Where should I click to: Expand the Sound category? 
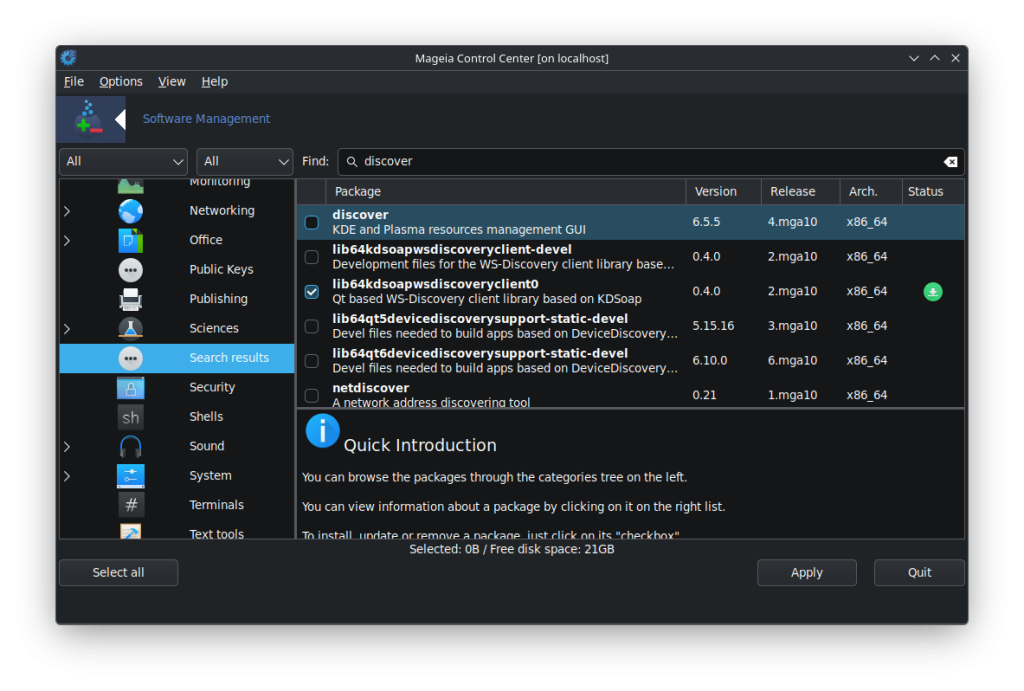click(67, 446)
